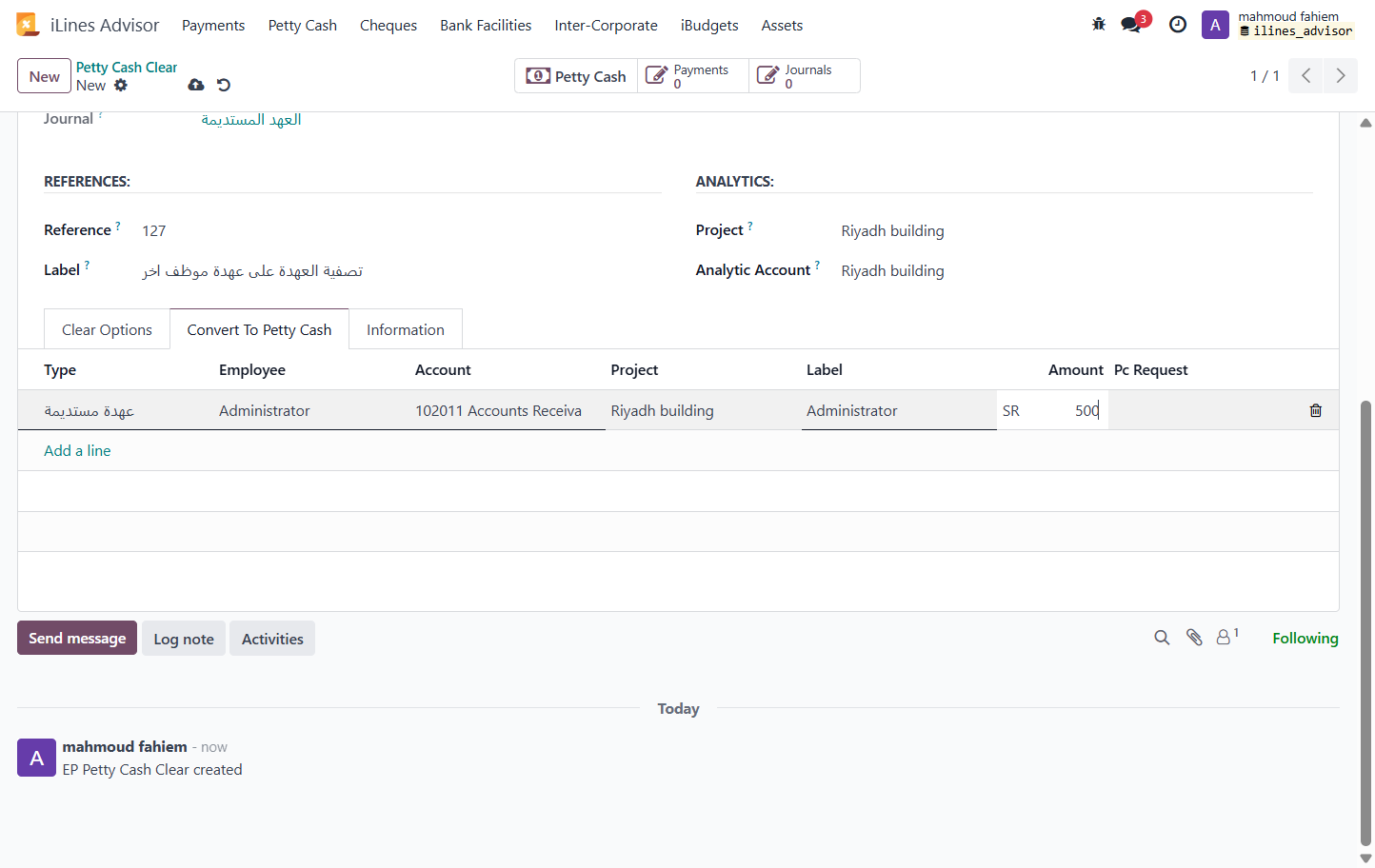Open the chat messages icon with badge
The image size is (1375, 868).
(1131, 25)
